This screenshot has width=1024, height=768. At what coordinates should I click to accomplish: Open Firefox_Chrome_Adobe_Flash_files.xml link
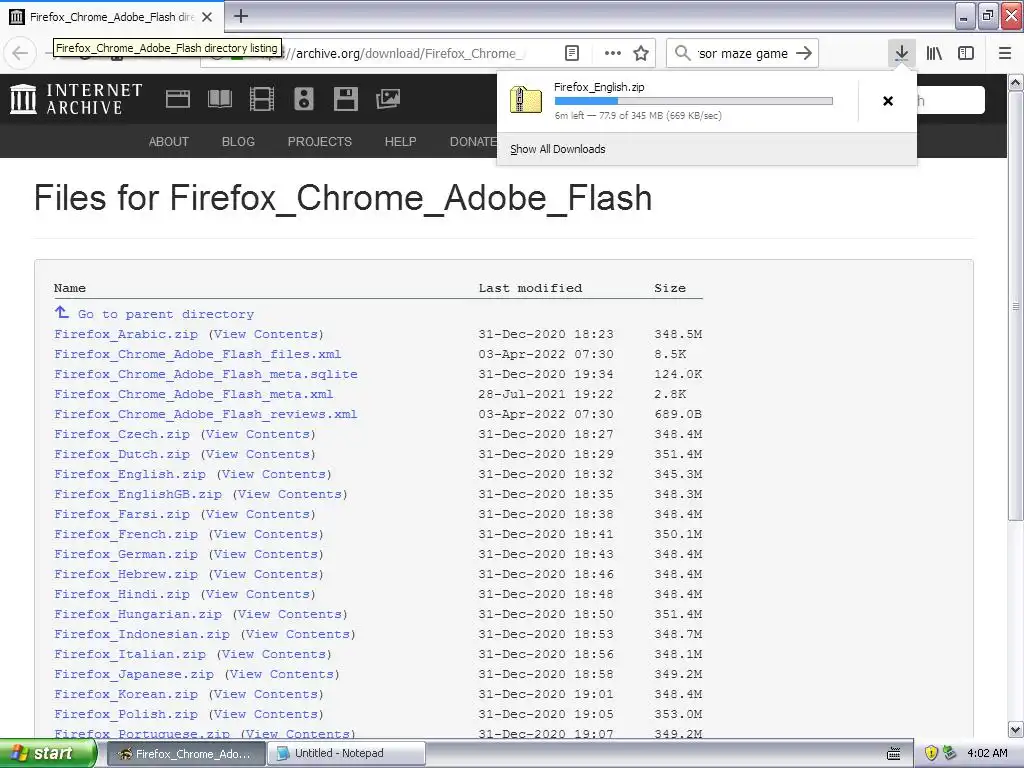pyautogui.click(x=198, y=355)
